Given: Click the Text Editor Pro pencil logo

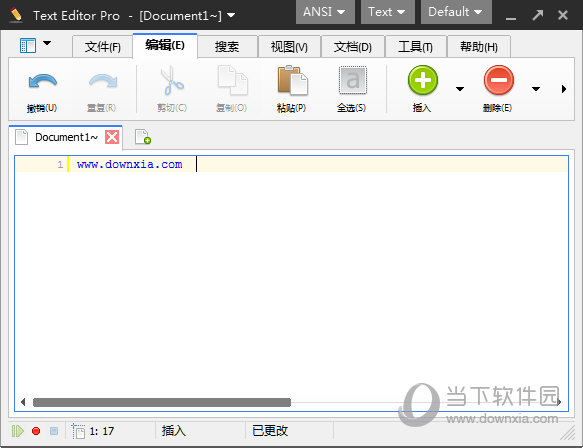Looking at the screenshot, I should point(16,15).
